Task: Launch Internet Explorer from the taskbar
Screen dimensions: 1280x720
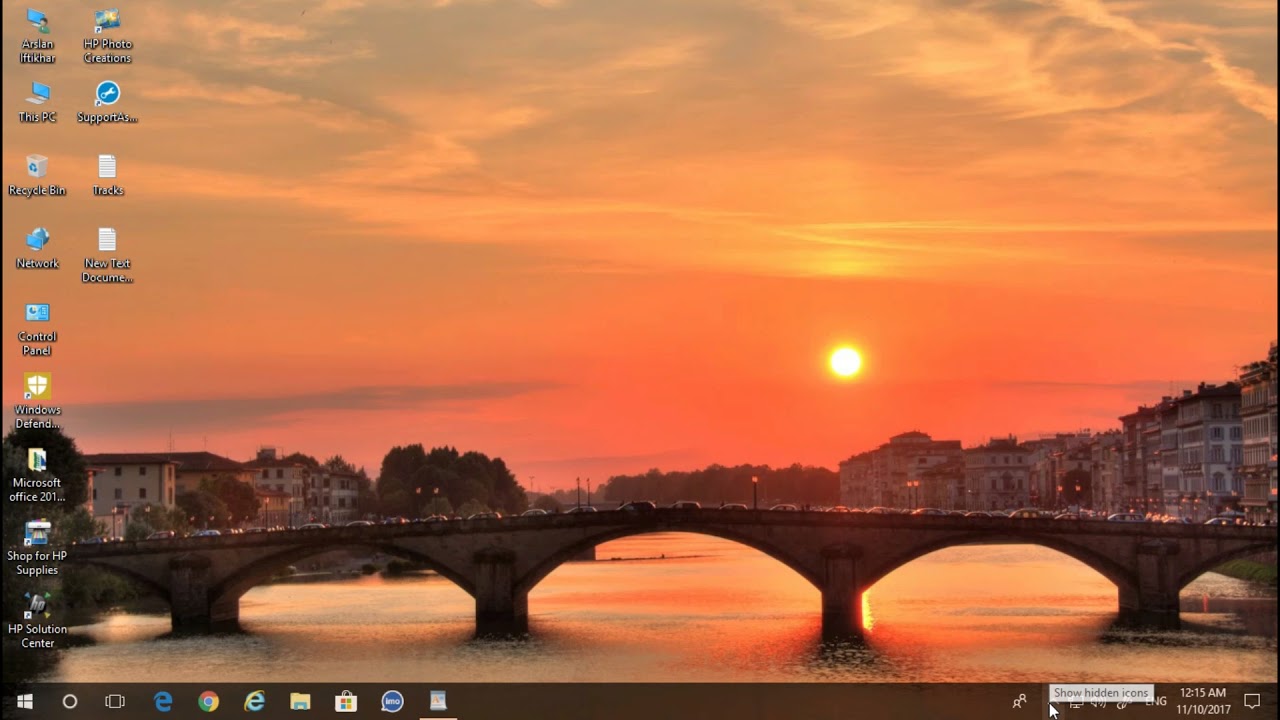Action: click(x=255, y=701)
